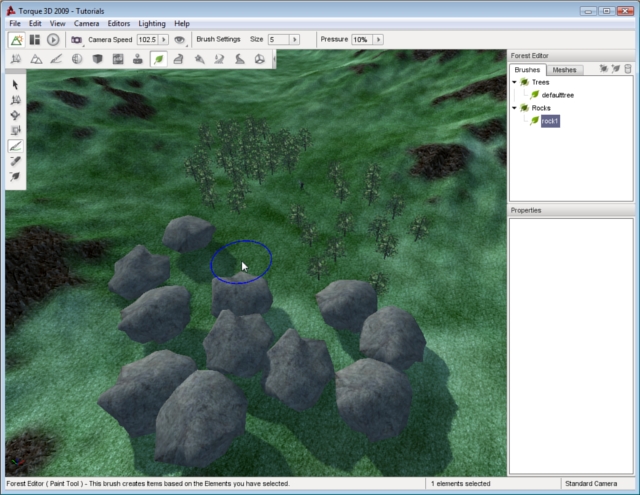Open the Pressure slider arrow
Viewport: 640px width, 495px height.
377,39
